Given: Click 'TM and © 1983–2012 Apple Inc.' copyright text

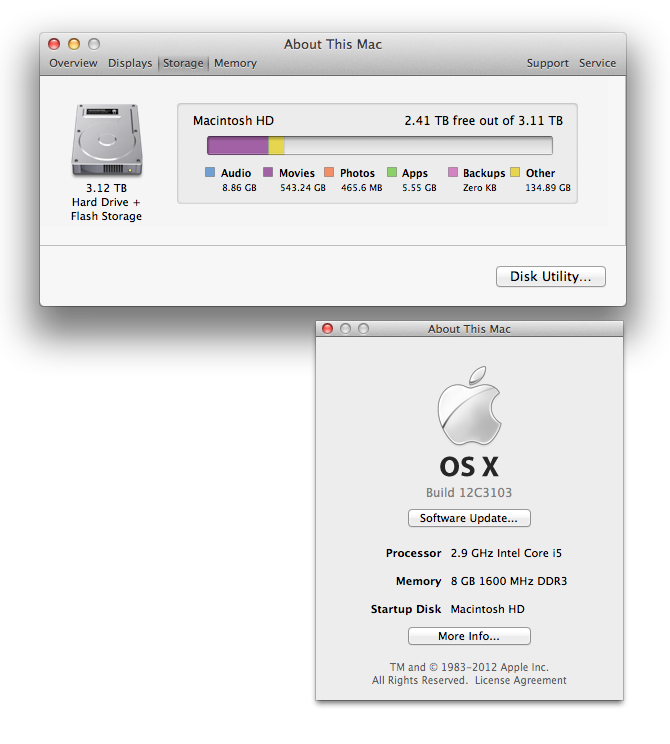Looking at the screenshot, I should 469,667.
